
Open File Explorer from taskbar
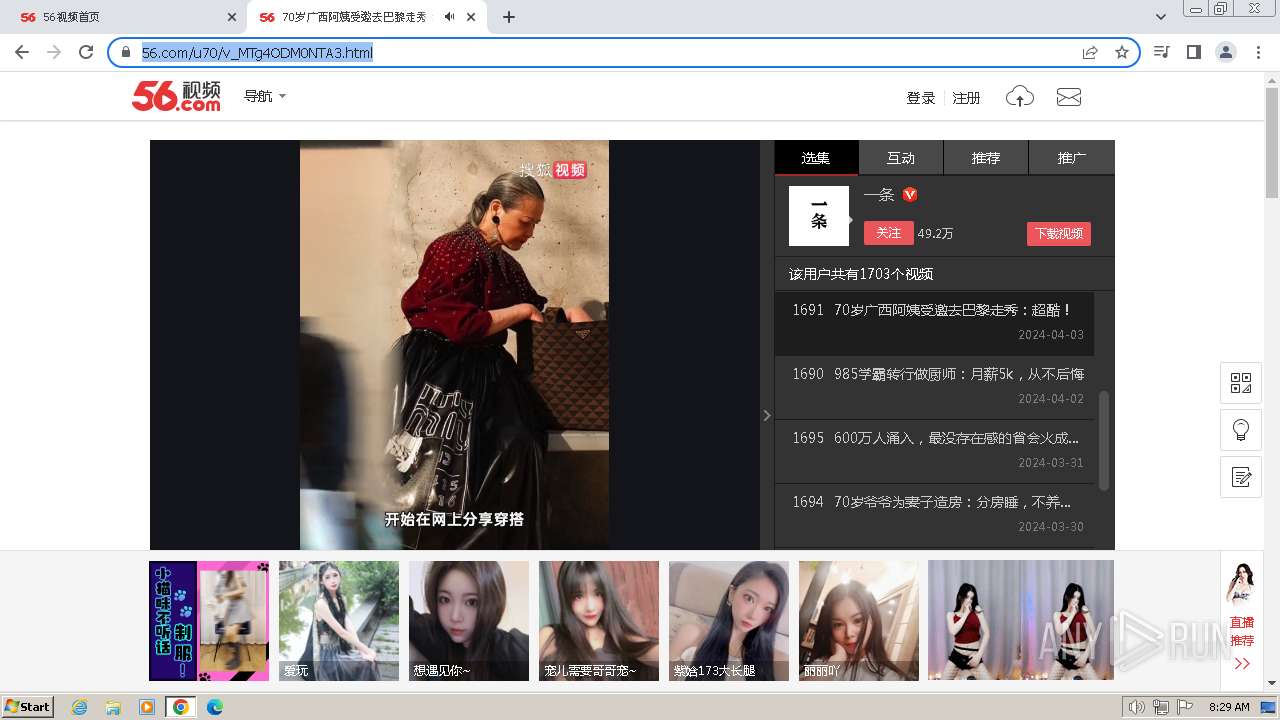point(113,707)
